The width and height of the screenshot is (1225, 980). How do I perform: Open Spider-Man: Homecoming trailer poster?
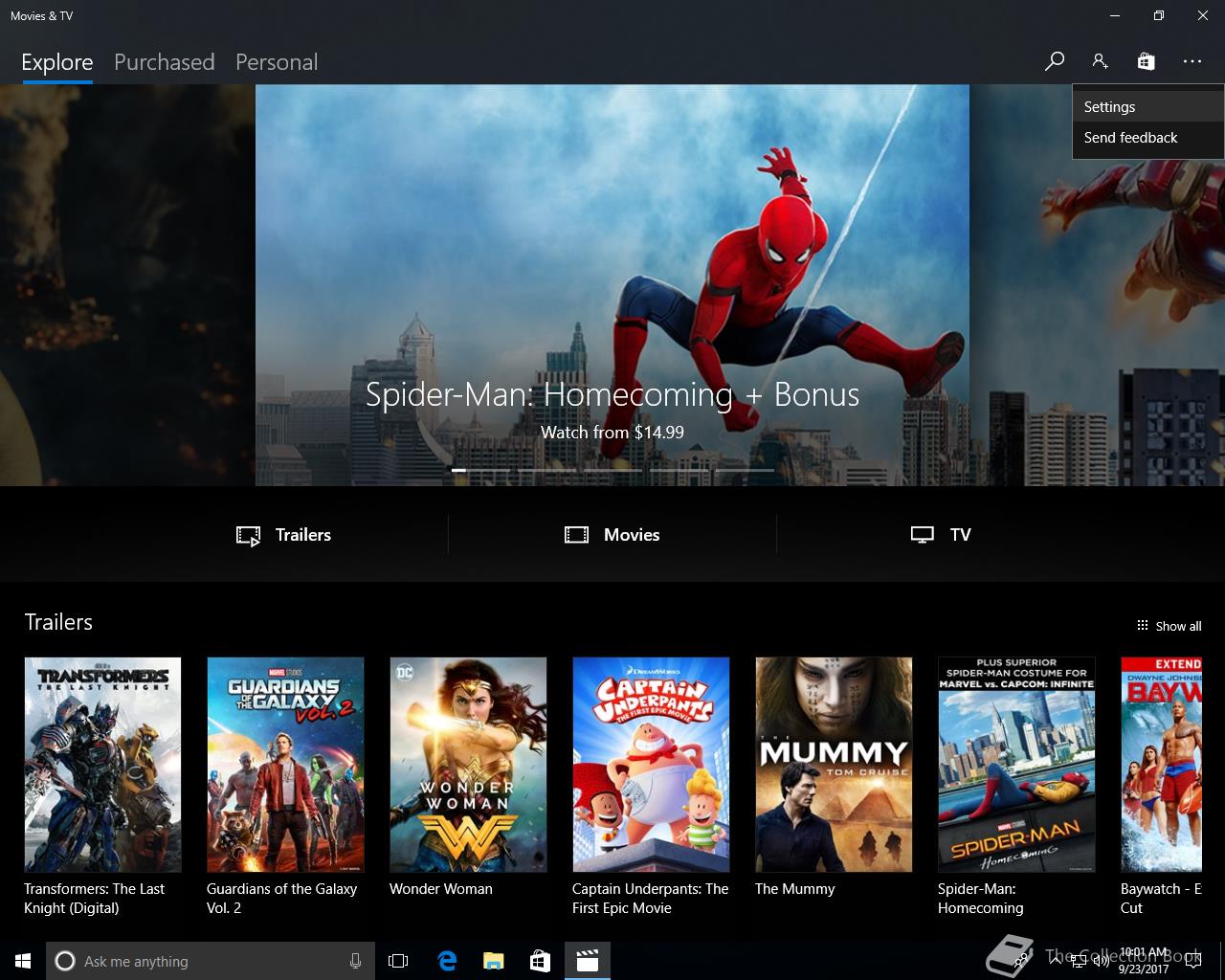pos(1016,764)
